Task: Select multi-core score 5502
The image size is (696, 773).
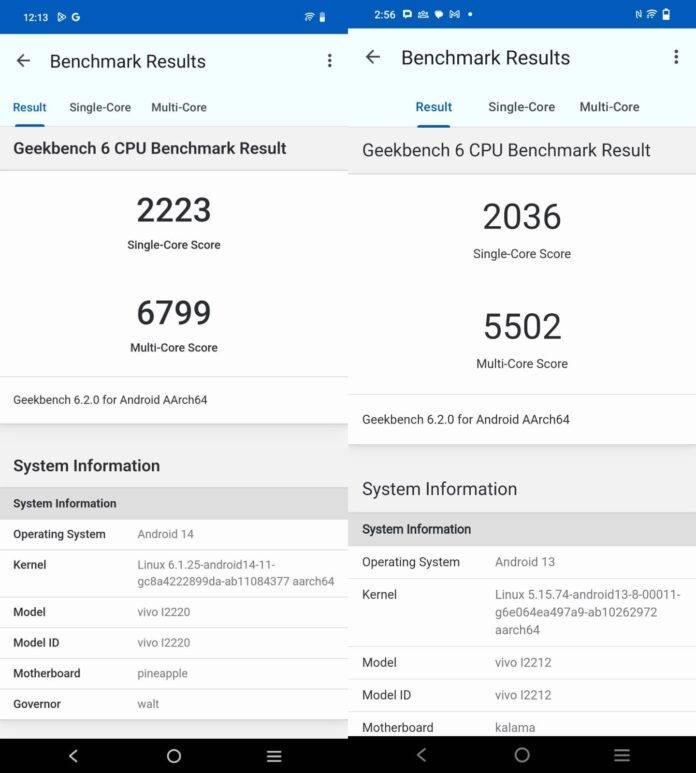Action: [x=522, y=326]
